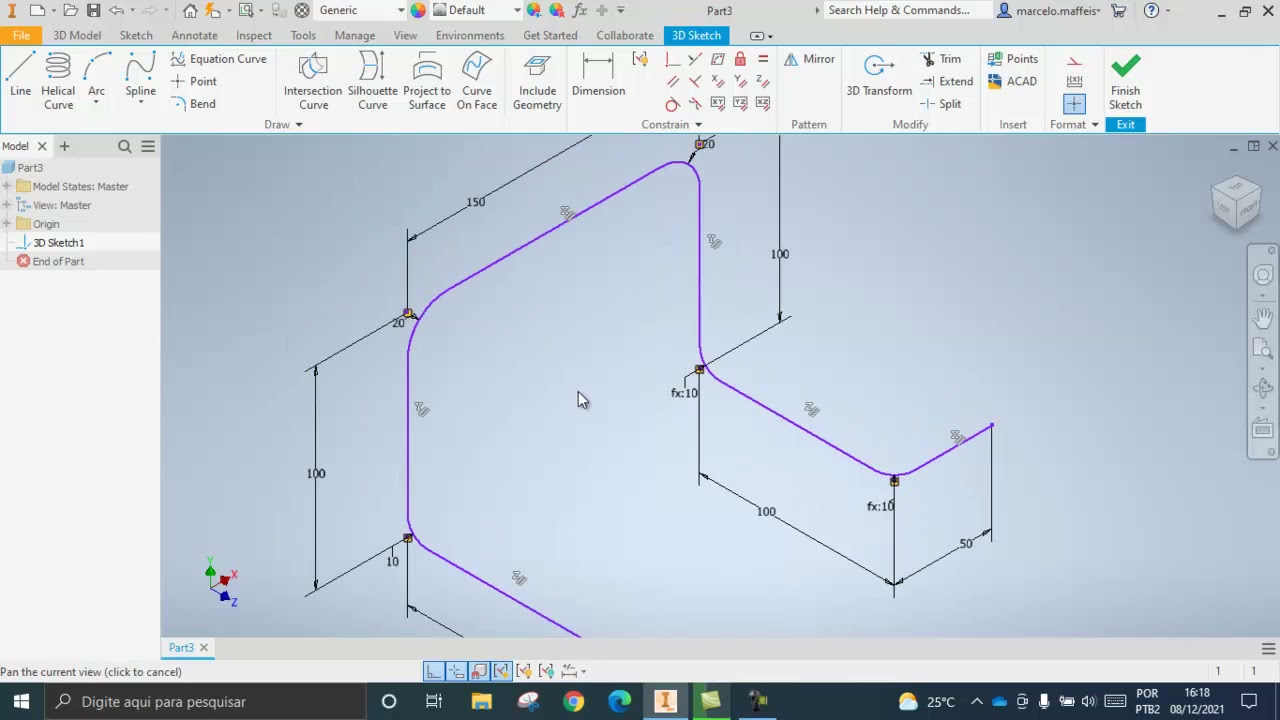The height and width of the screenshot is (720, 1280).
Task: Start the Silhouette Curve tool
Action: [372, 81]
